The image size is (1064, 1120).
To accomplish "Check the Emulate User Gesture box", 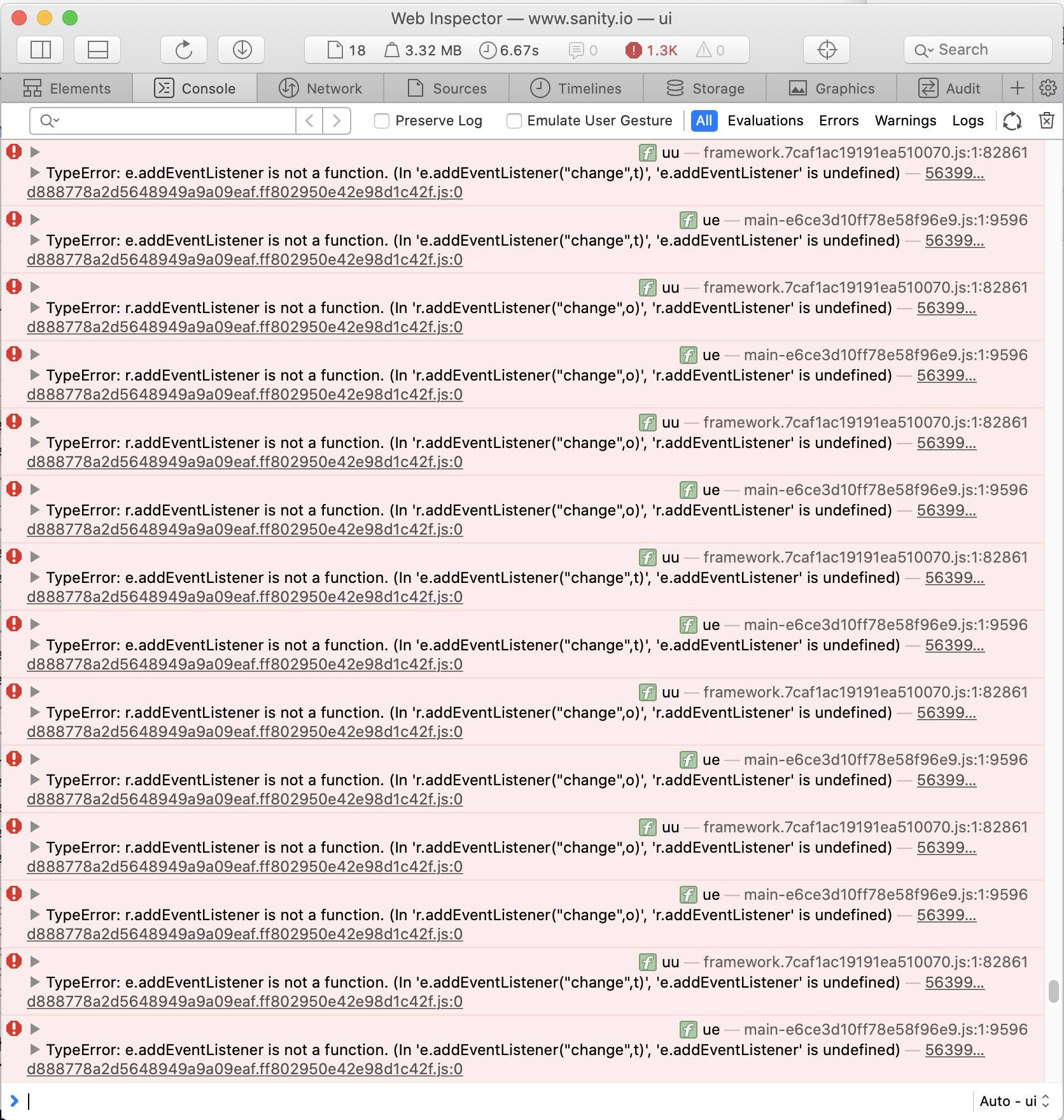I will click(x=514, y=121).
